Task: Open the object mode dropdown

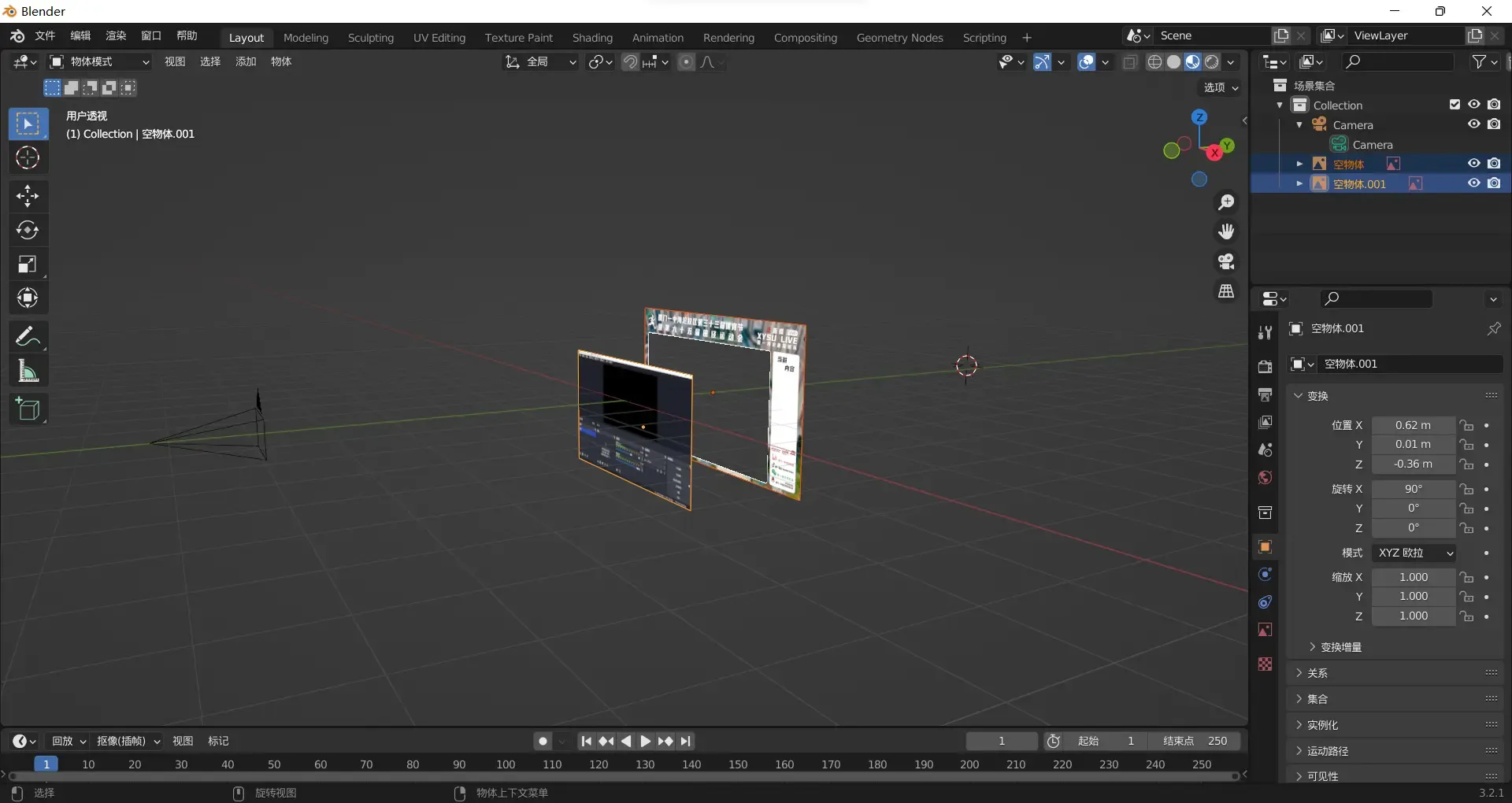Action: [99, 62]
